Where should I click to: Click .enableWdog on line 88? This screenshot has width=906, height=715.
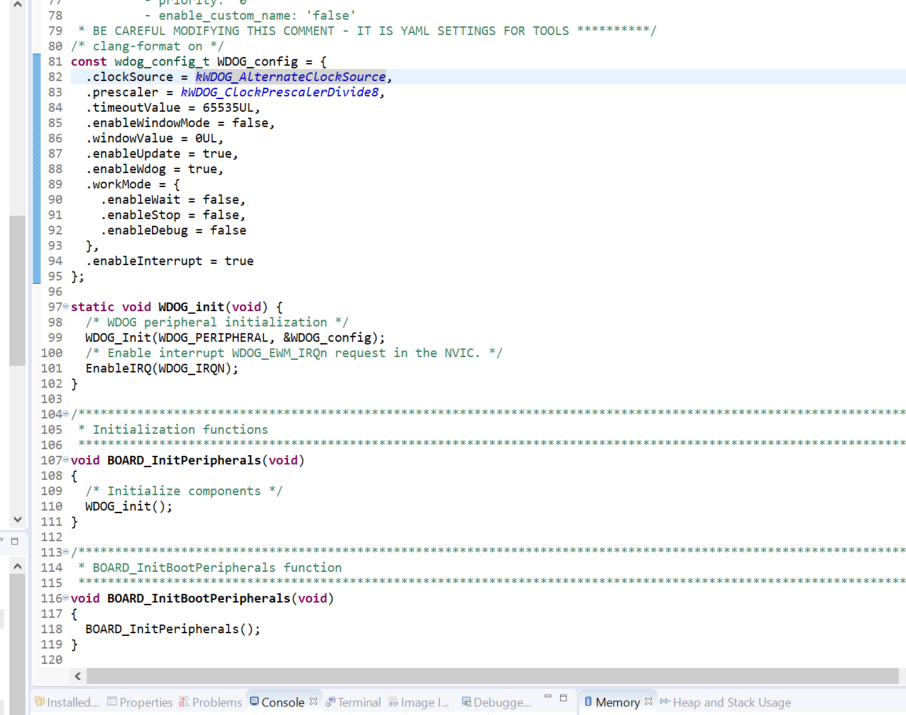click(125, 169)
